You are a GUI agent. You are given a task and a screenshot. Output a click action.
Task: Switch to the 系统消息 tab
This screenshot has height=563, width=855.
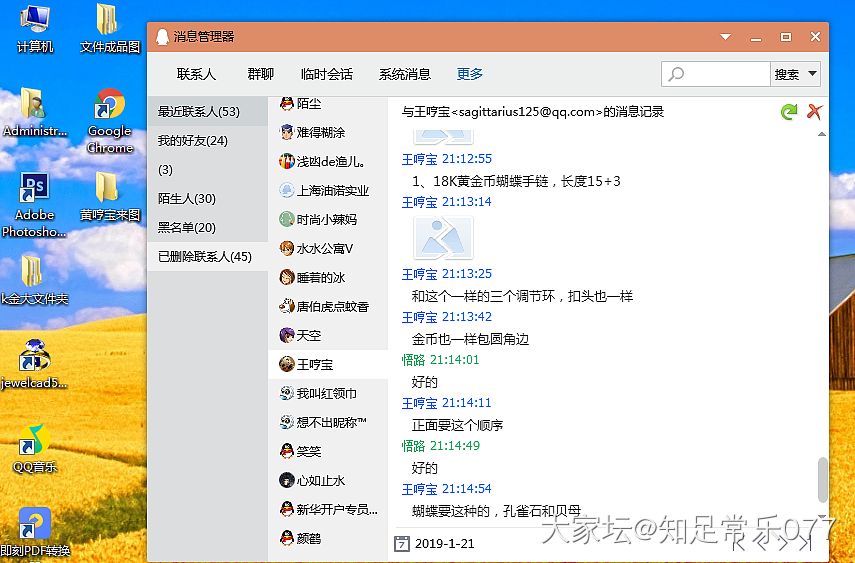pos(405,74)
